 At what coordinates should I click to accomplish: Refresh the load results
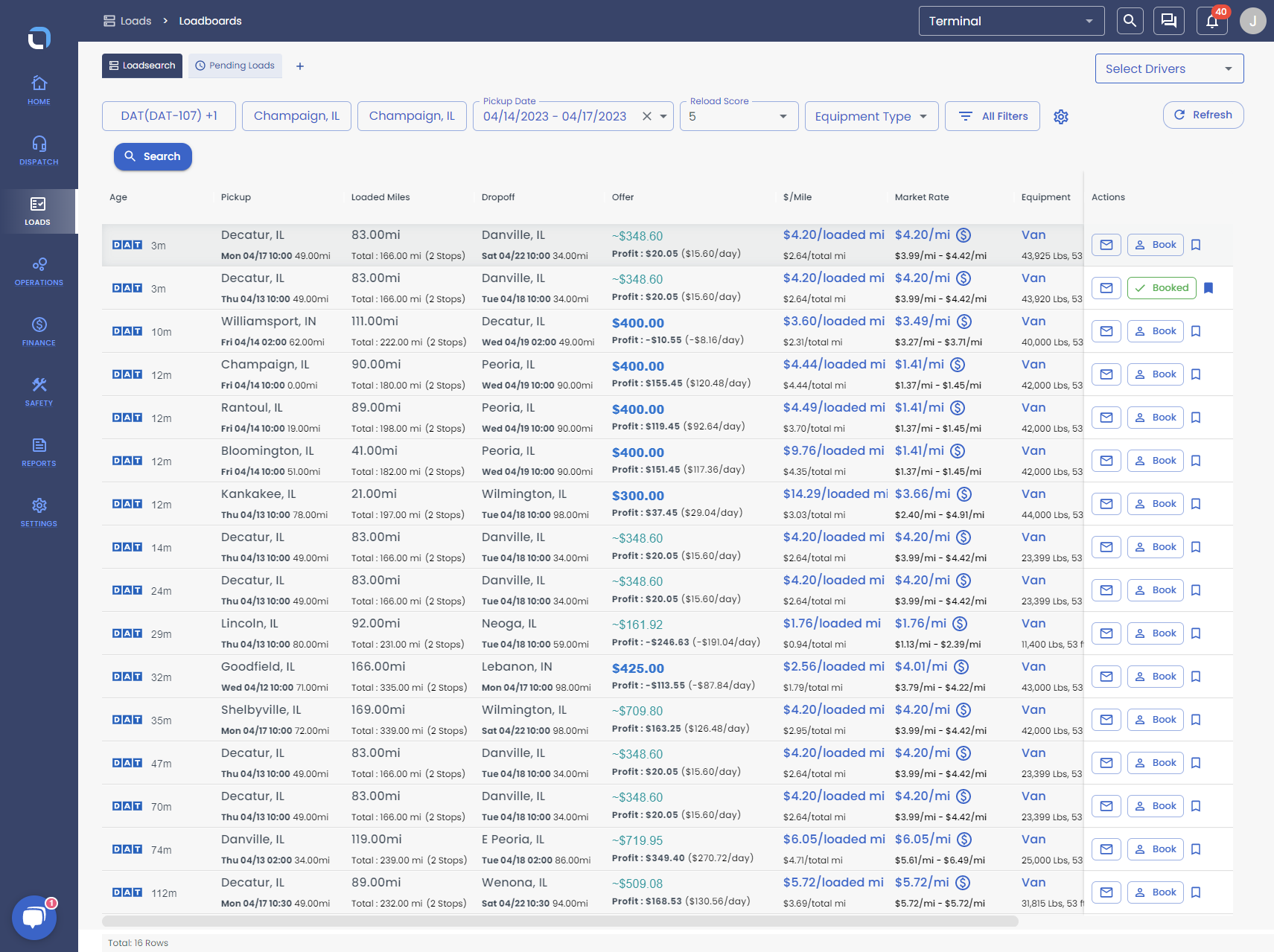click(1203, 115)
